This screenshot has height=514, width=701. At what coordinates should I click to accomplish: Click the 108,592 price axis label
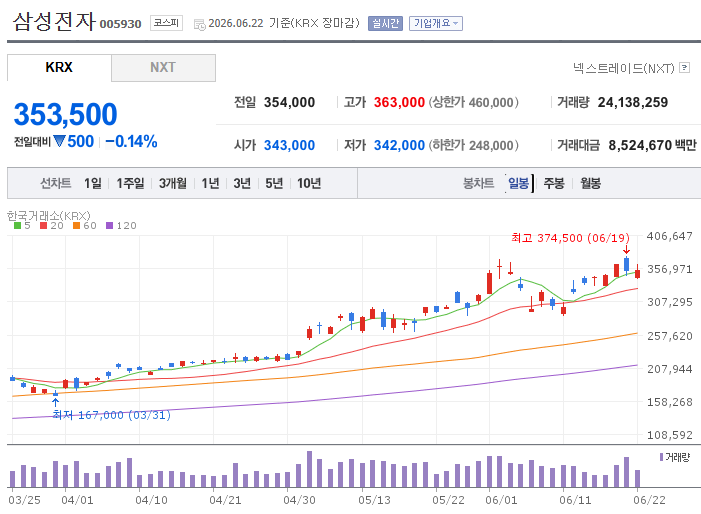tap(670, 435)
